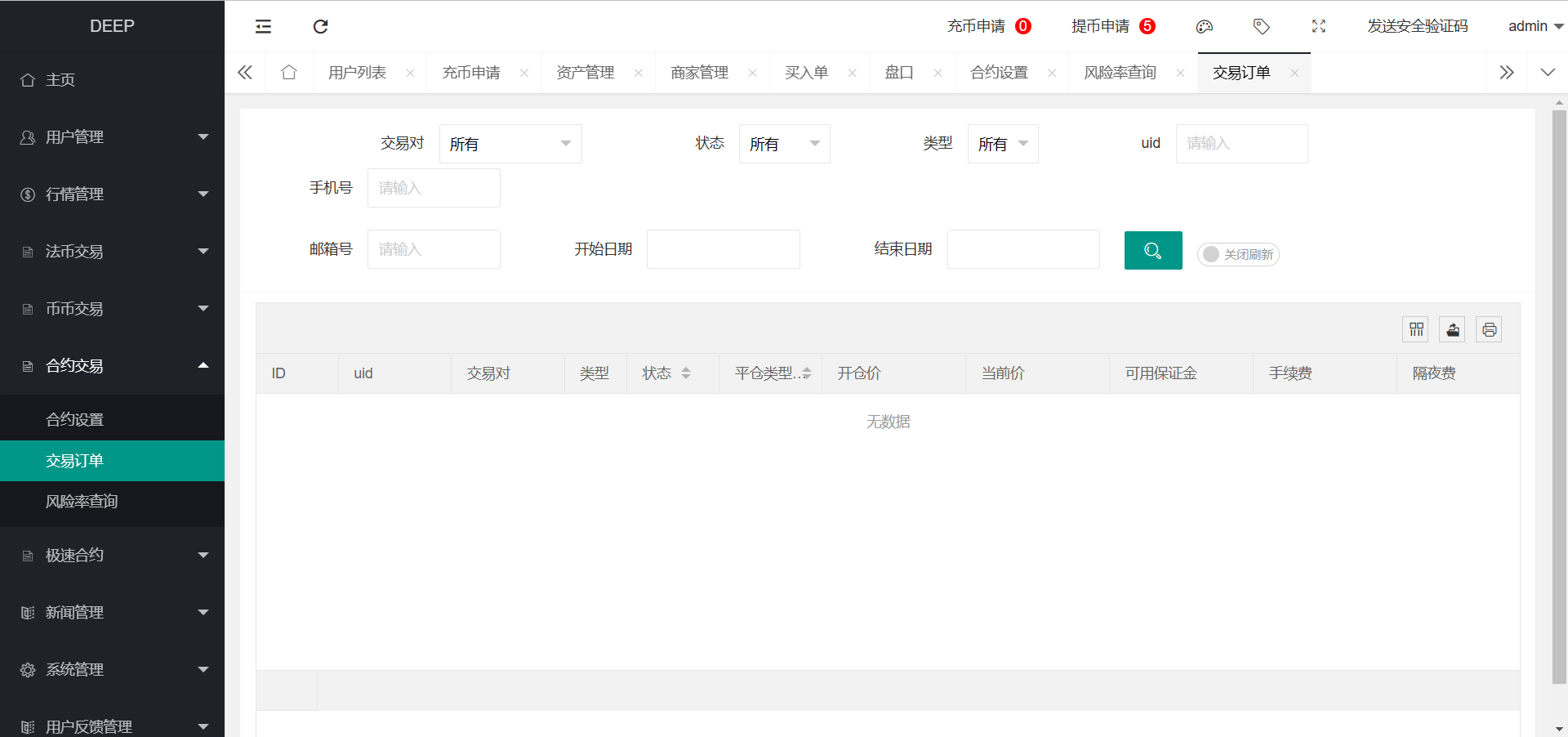
Task: Click the 发送安全验证码 link
Action: 1417,26
